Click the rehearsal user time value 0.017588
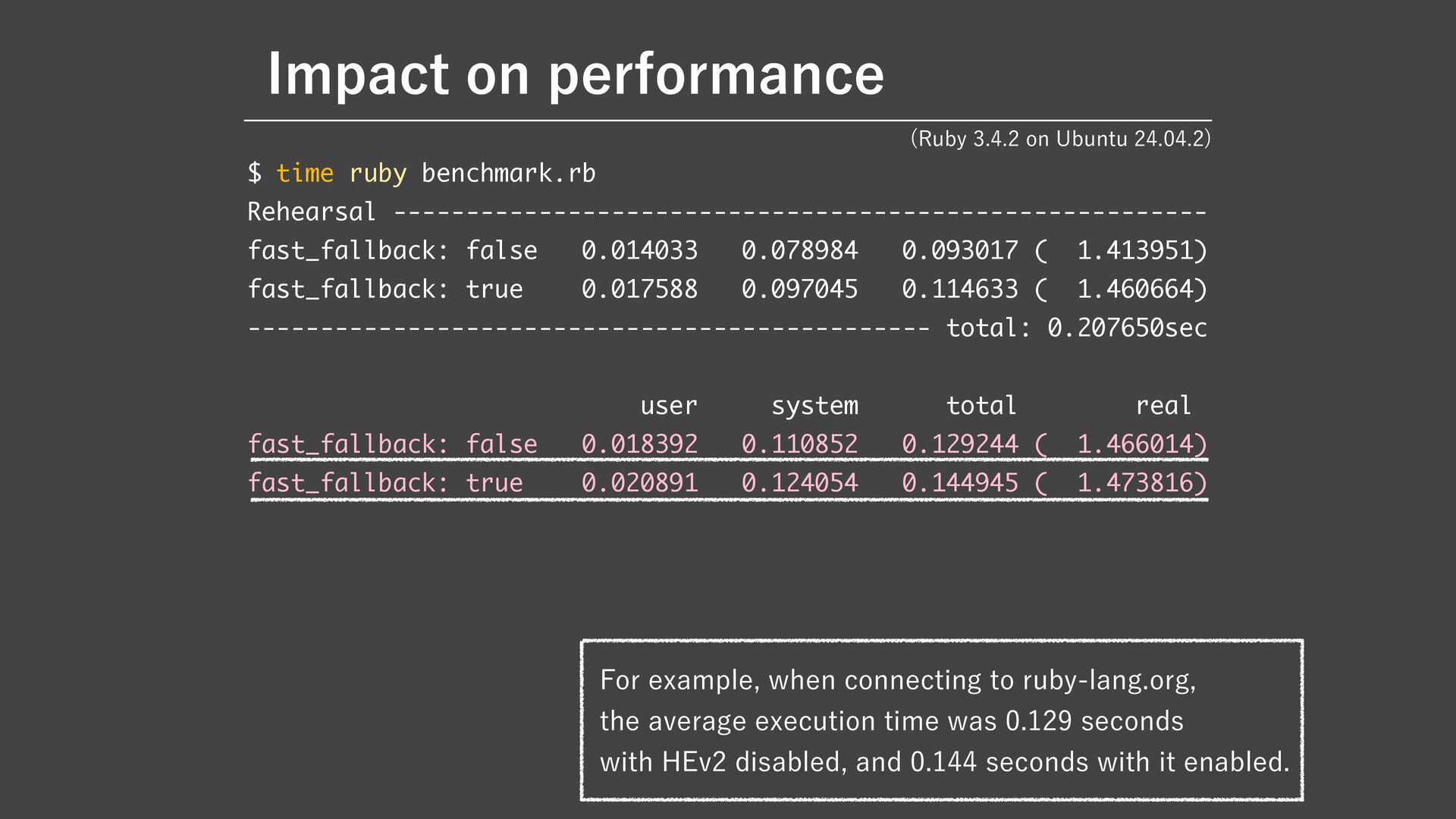 point(639,289)
